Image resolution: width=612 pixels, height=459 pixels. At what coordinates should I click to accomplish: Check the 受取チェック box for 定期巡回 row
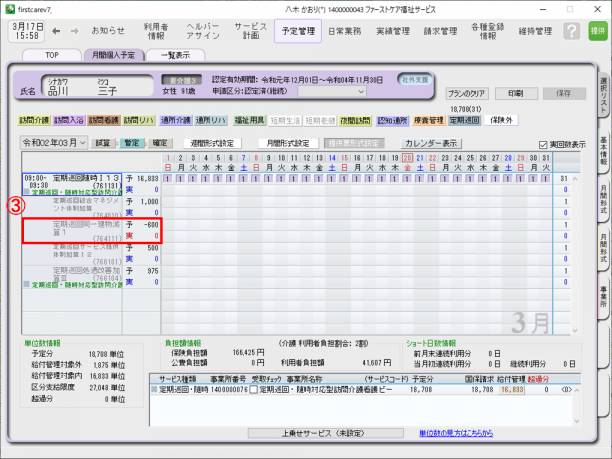tap(253, 389)
